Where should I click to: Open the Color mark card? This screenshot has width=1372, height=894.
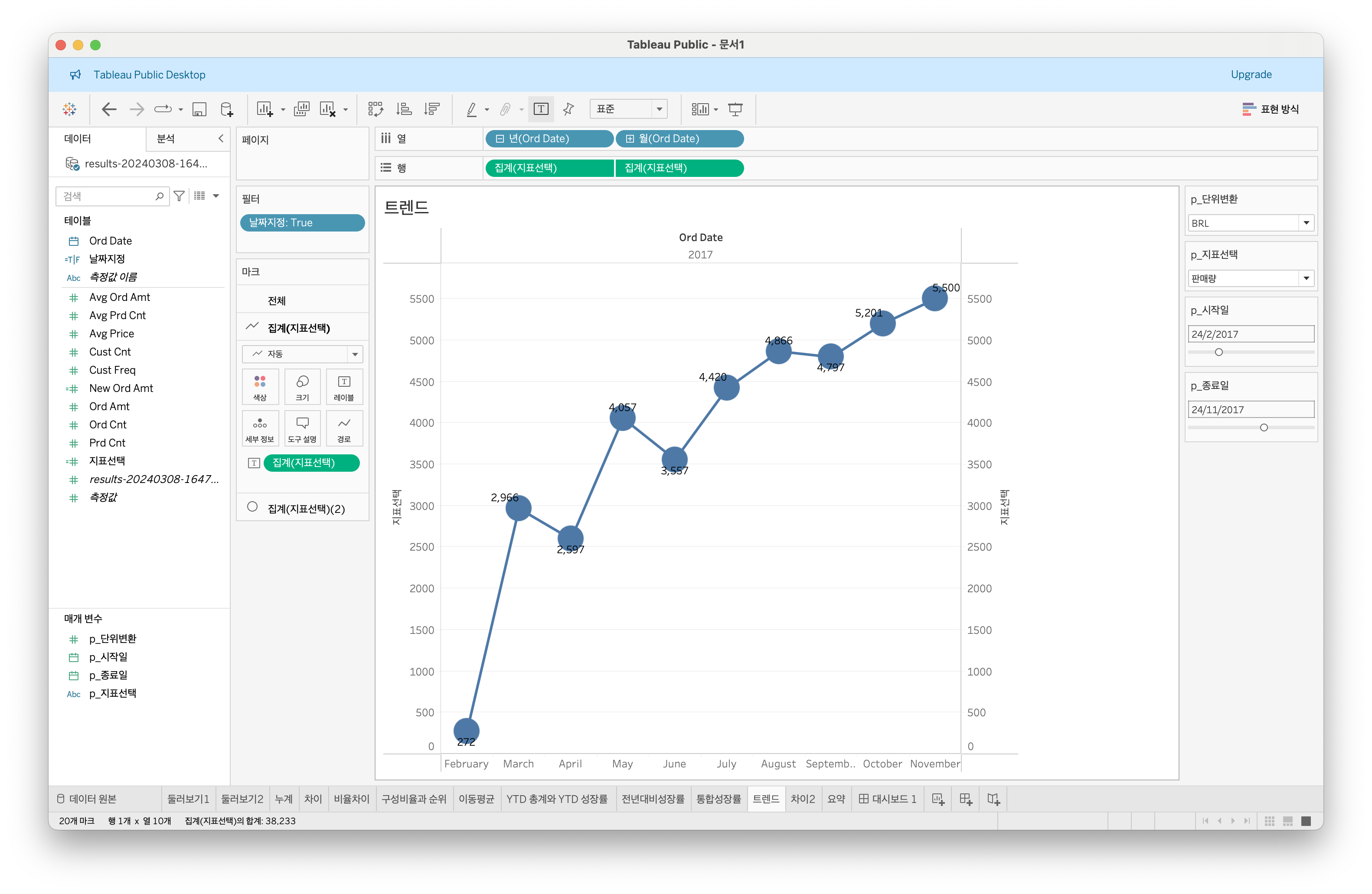click(260, 386)
